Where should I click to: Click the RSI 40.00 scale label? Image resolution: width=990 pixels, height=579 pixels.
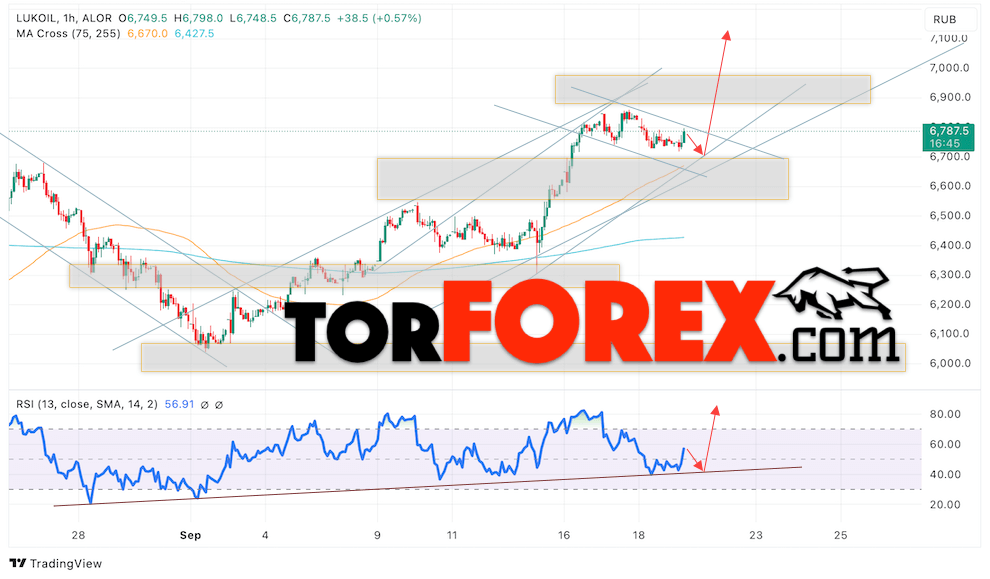point(945,474)
